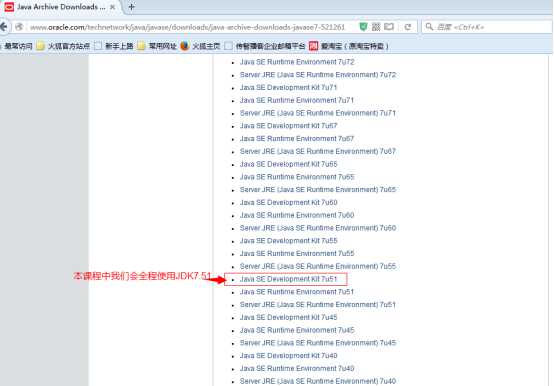Open Server JRE 7u40 link
Viewport: 554px width, 386px height.
point(318,381)
